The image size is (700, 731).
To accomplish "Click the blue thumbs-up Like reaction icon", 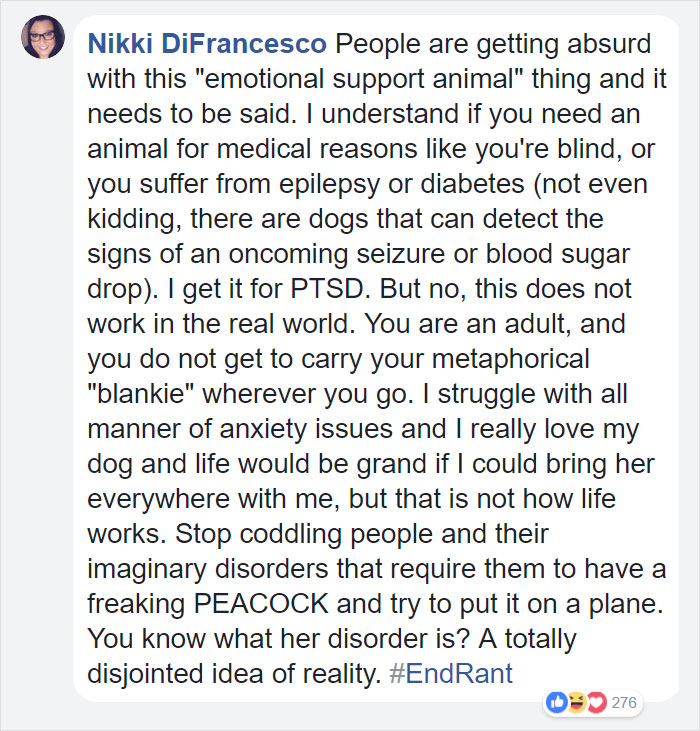I will [556, 702].
